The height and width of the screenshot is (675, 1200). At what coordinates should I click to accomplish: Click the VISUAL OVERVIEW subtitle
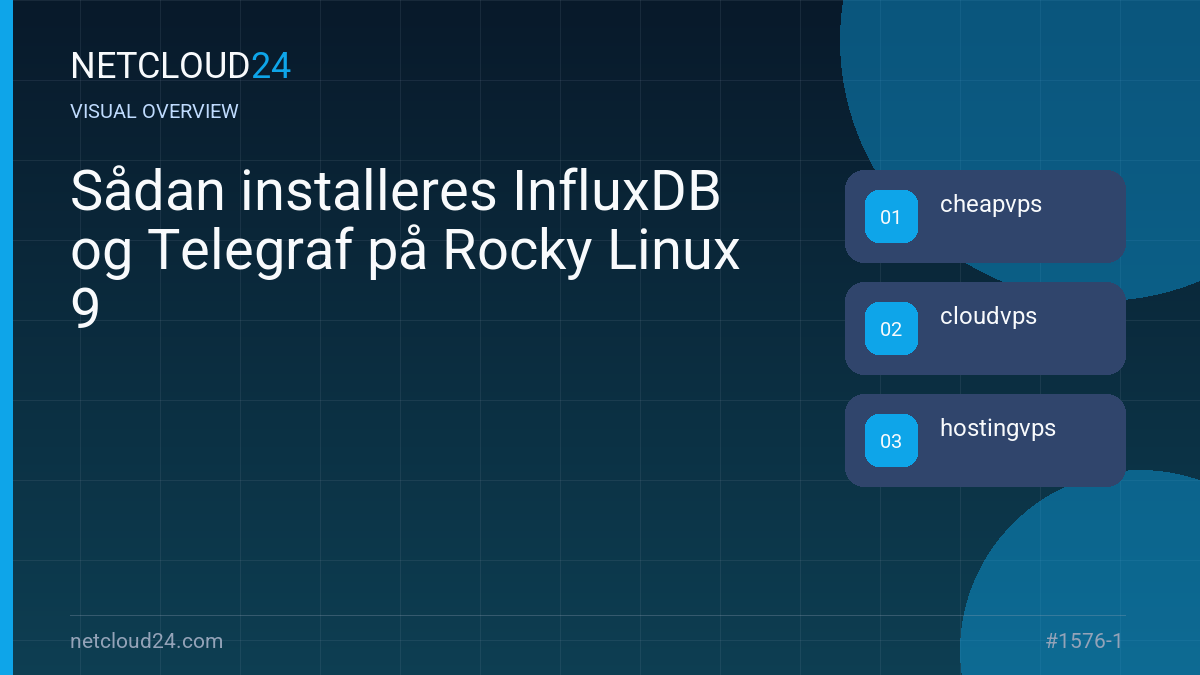tap(155, 111)
